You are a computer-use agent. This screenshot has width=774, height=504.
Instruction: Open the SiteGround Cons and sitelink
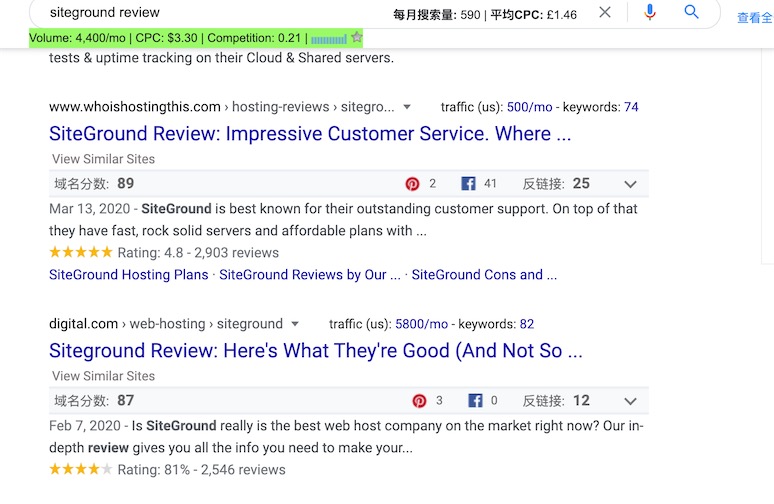[484, 274]
